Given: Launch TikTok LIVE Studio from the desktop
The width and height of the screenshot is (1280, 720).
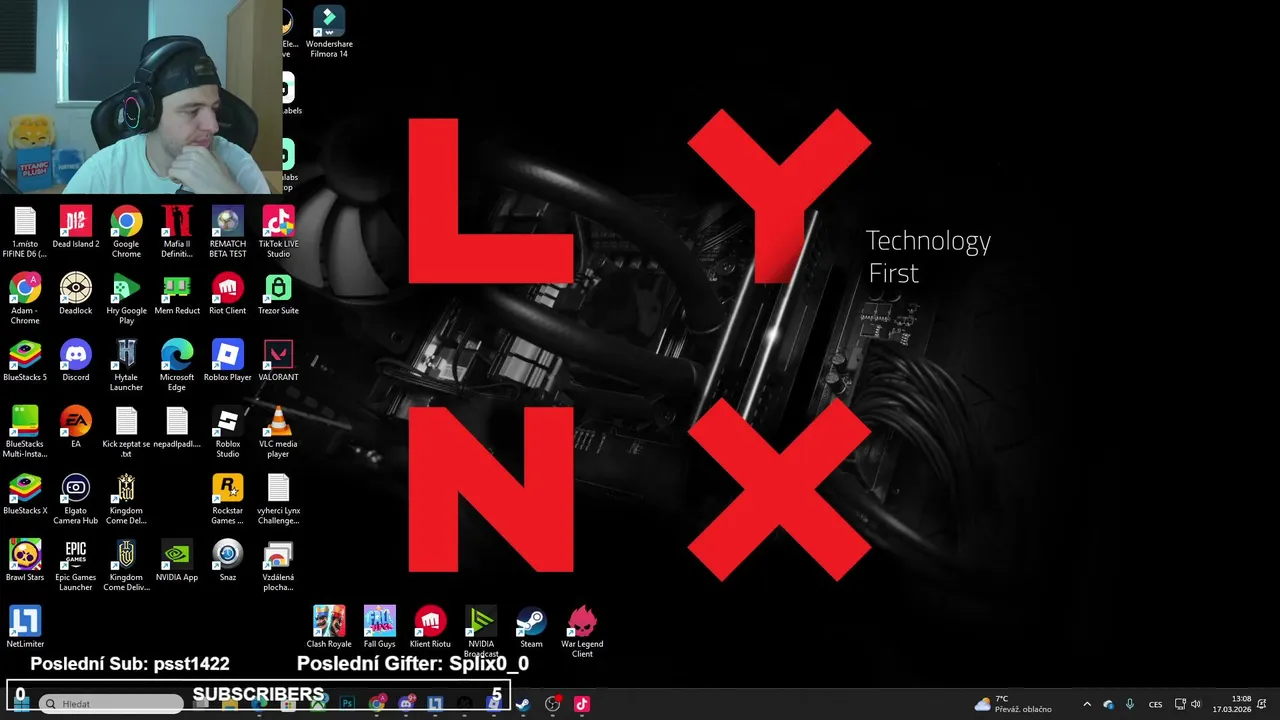Looking at the screenshot, I should click(x=278, y=231).
